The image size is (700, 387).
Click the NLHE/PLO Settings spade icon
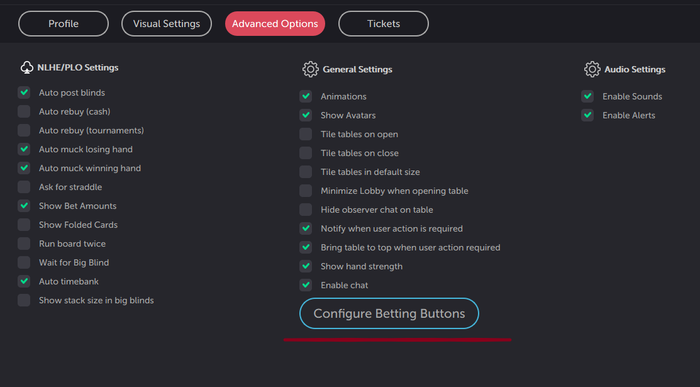[x=27, y=67]
